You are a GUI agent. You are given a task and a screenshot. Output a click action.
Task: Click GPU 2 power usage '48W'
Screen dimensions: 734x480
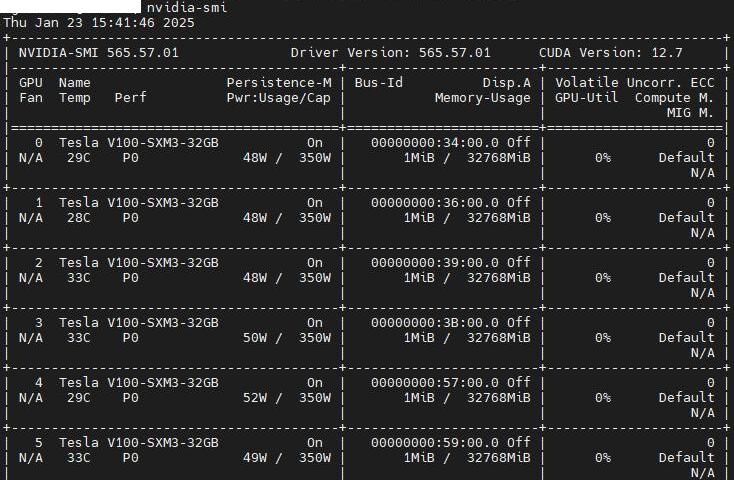tap(255, 277)
